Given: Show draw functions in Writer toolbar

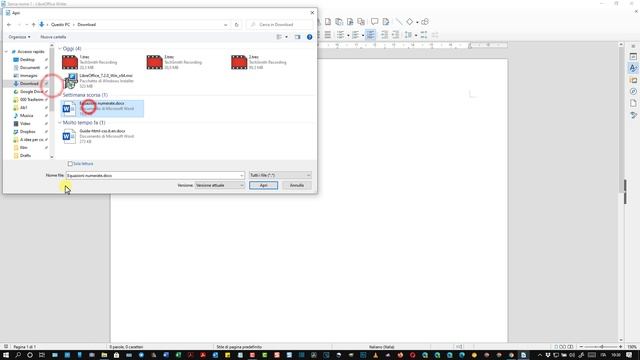Looking at the screenshot, I should 425,22.
